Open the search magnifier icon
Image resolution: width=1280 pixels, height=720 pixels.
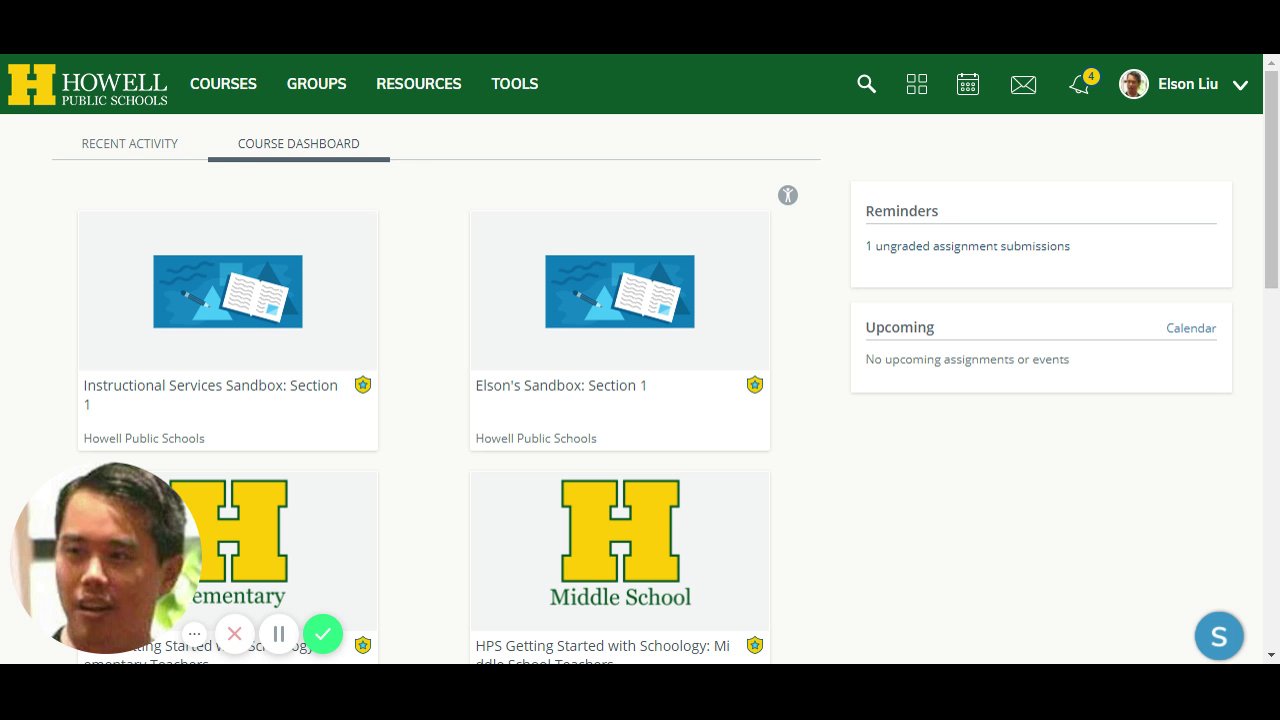[x=867, y=84]
